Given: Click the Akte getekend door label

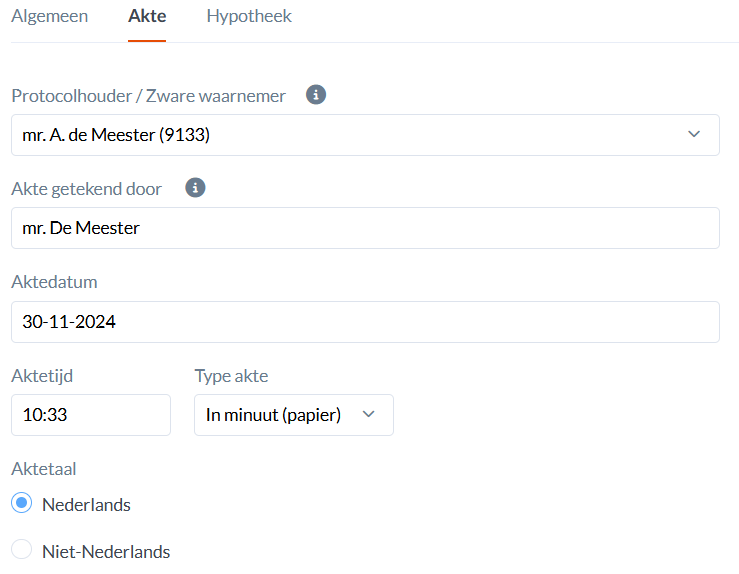Looking at the screenshot, I should tap(86, 189).
